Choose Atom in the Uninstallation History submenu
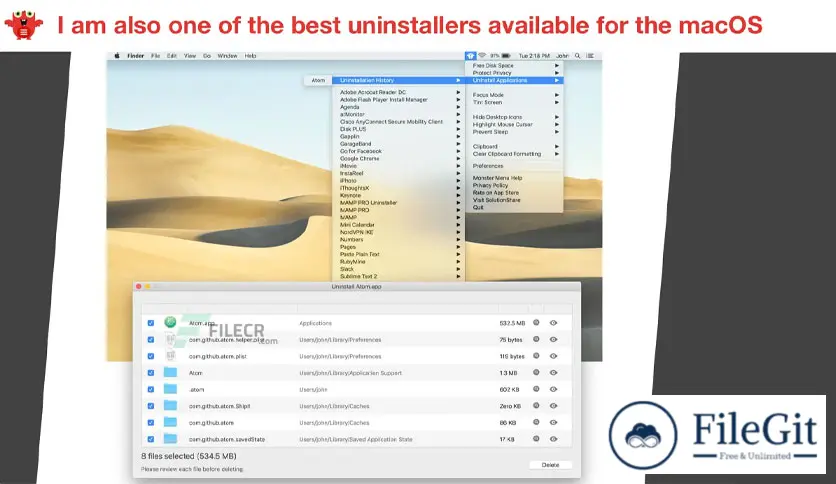836x484 pixels. click(318, 80)
